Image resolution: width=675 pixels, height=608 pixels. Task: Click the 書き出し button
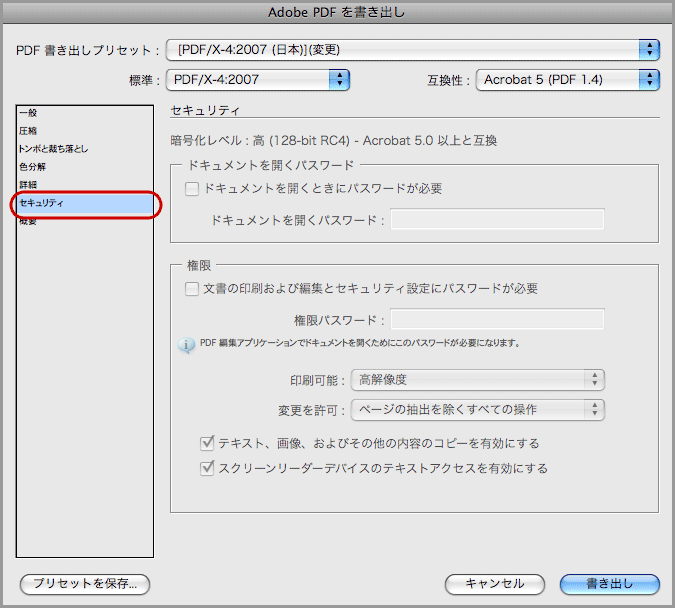tap(610, 584)
